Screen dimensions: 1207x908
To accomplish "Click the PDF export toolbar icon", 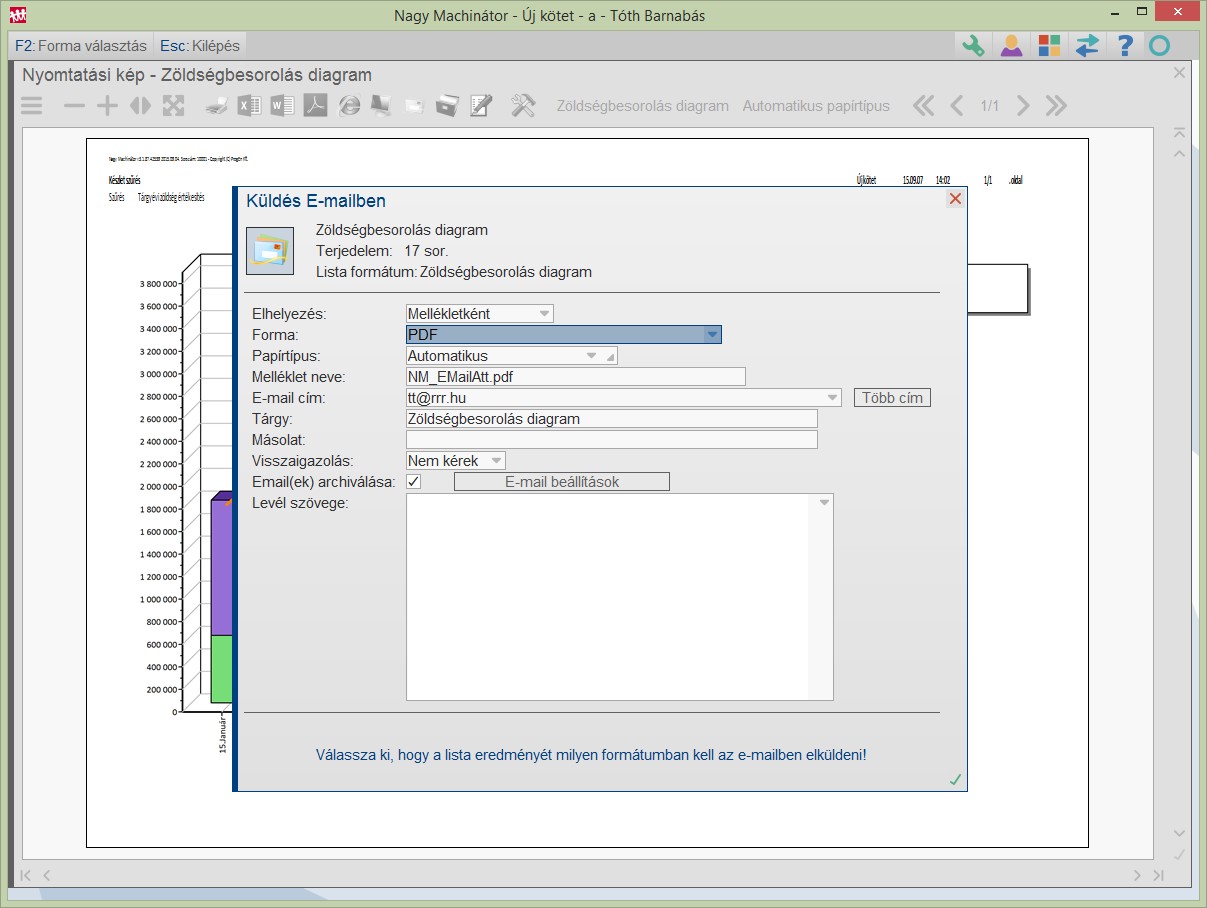I will click(315, 106).
